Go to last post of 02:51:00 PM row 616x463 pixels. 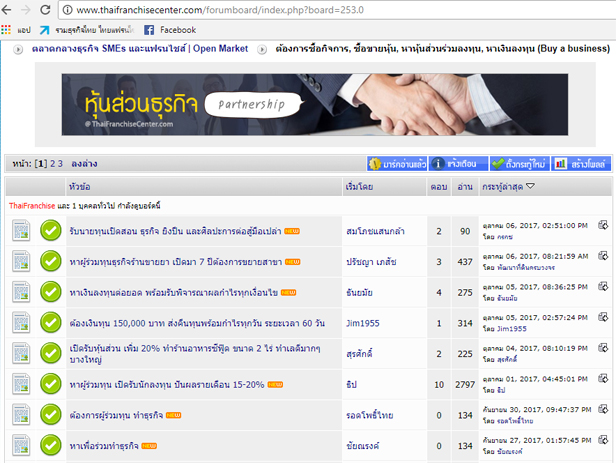[x=603, y=225]
